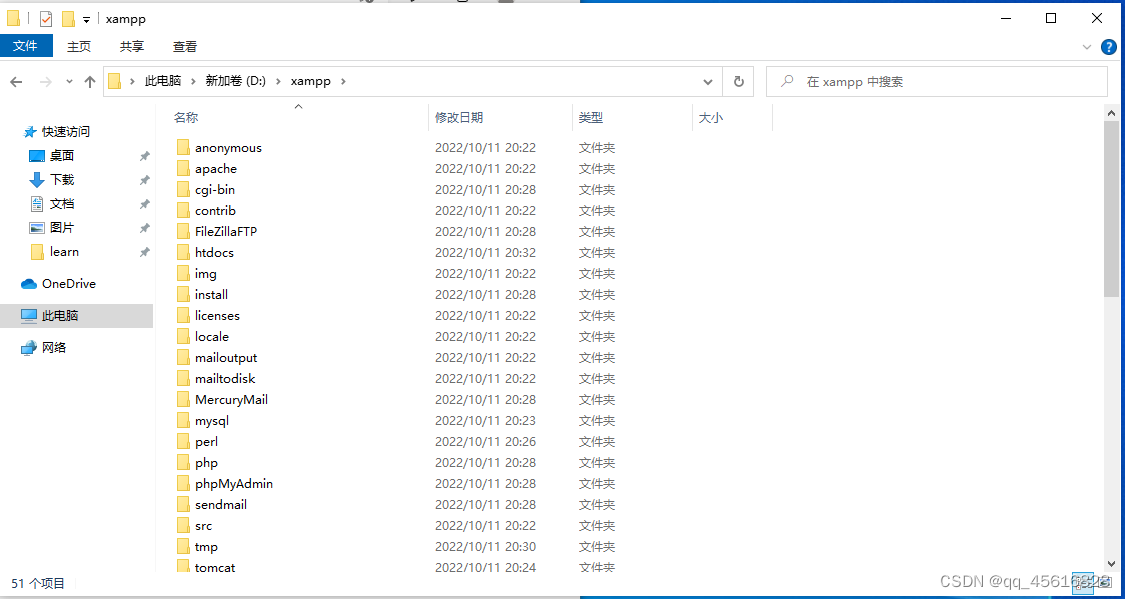The image size is (1125, 599).
Task: Select the contrib folder icon
Action: point(183,211)
